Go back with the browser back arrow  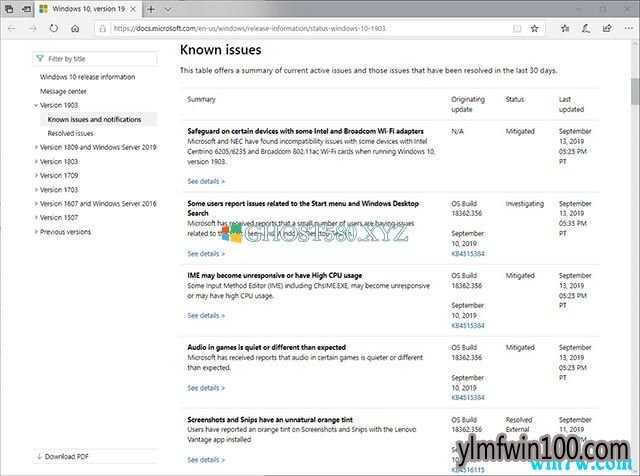(12, 29)
